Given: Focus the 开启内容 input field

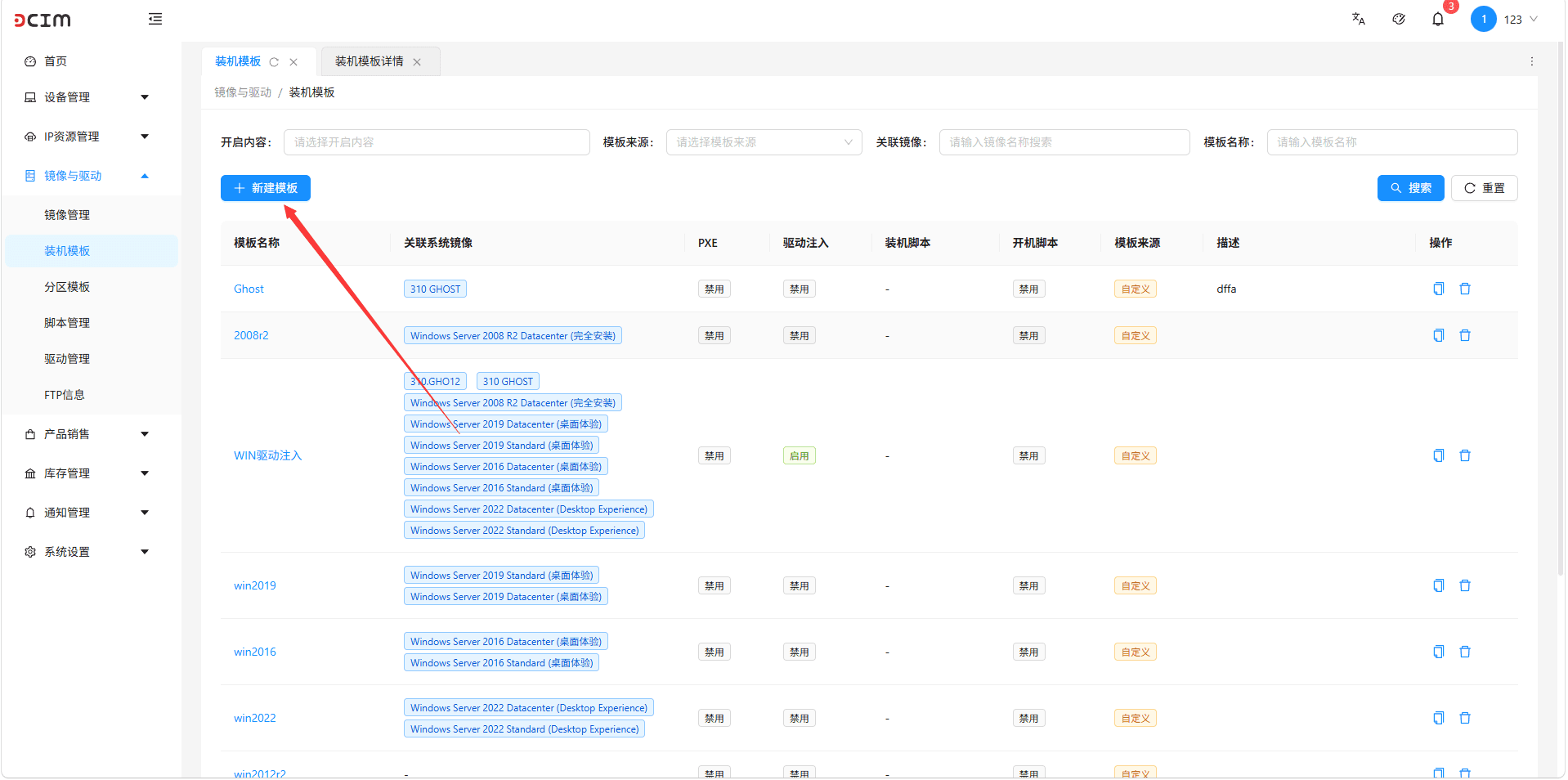Looking at the screenshot, I should (x=437, y=142).
